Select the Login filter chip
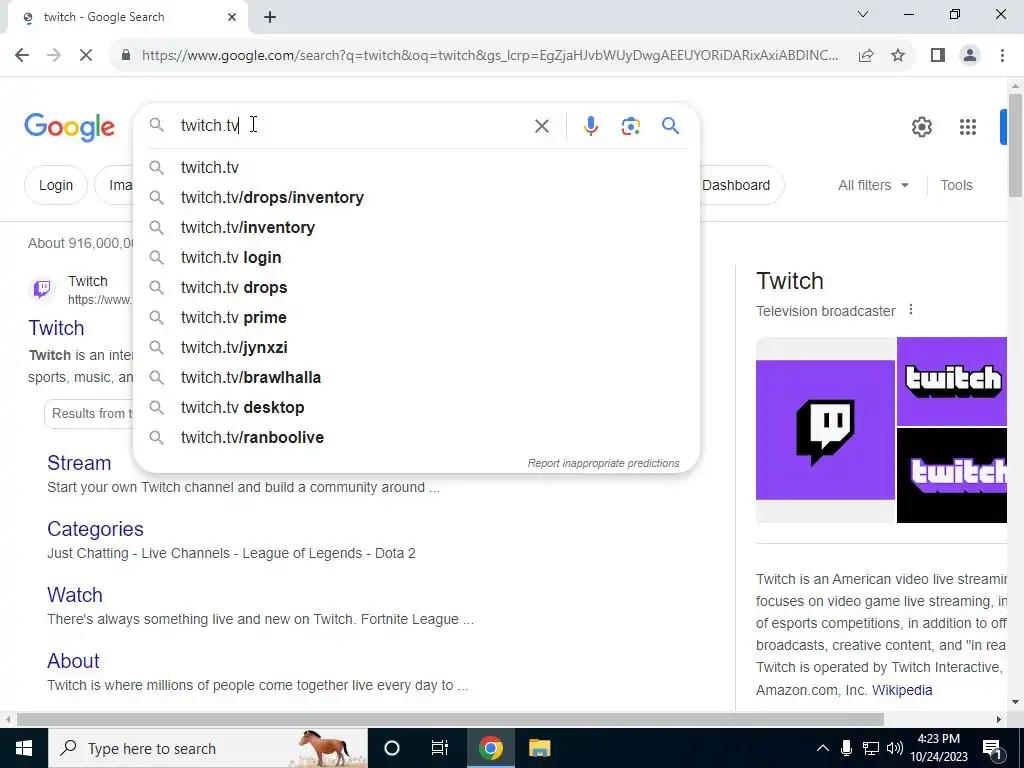The width and height of the screenshot is (1024, 768). coord(56,185)
